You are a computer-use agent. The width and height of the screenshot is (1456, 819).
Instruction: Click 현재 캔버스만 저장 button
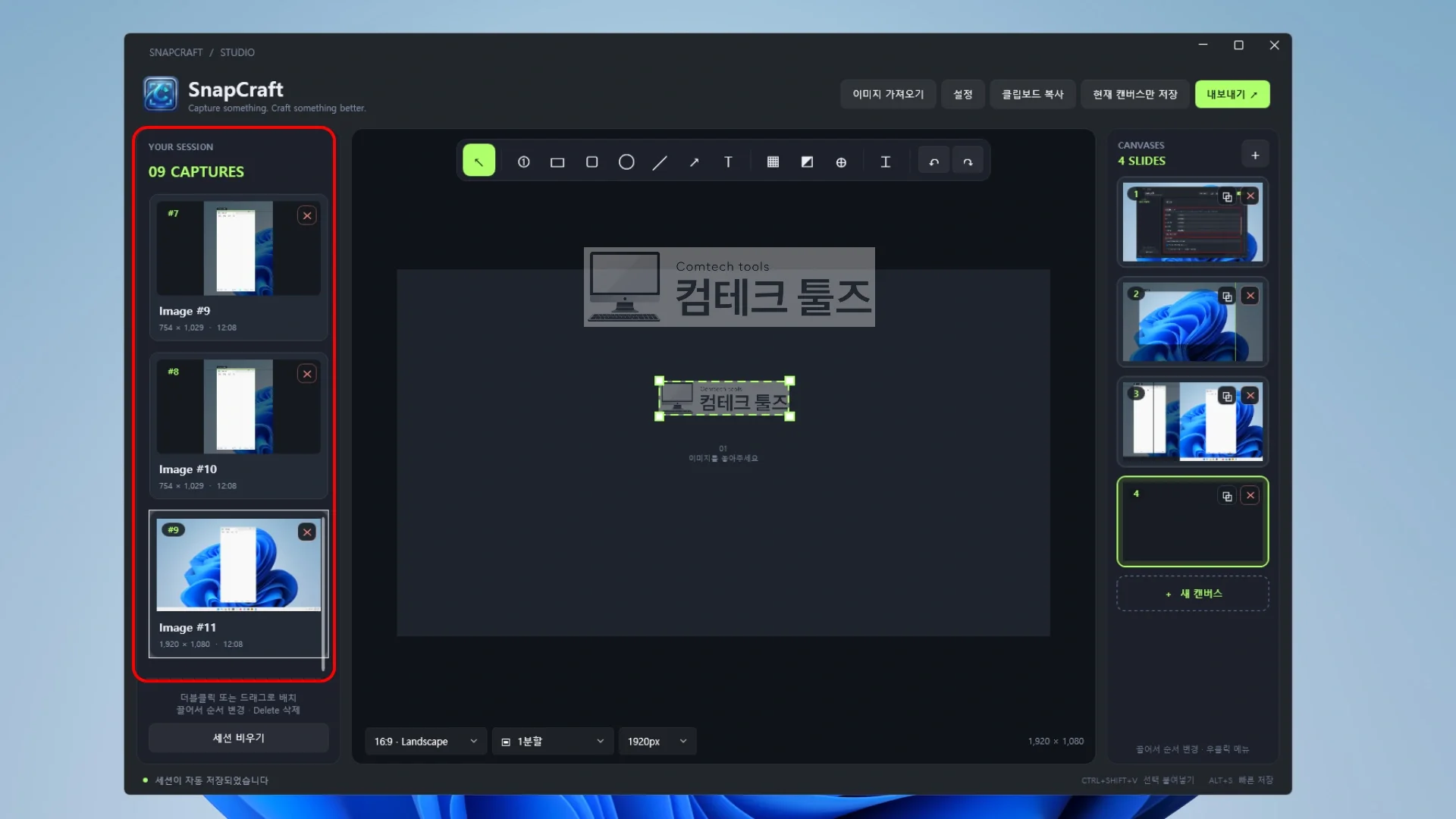(1135, 94)
